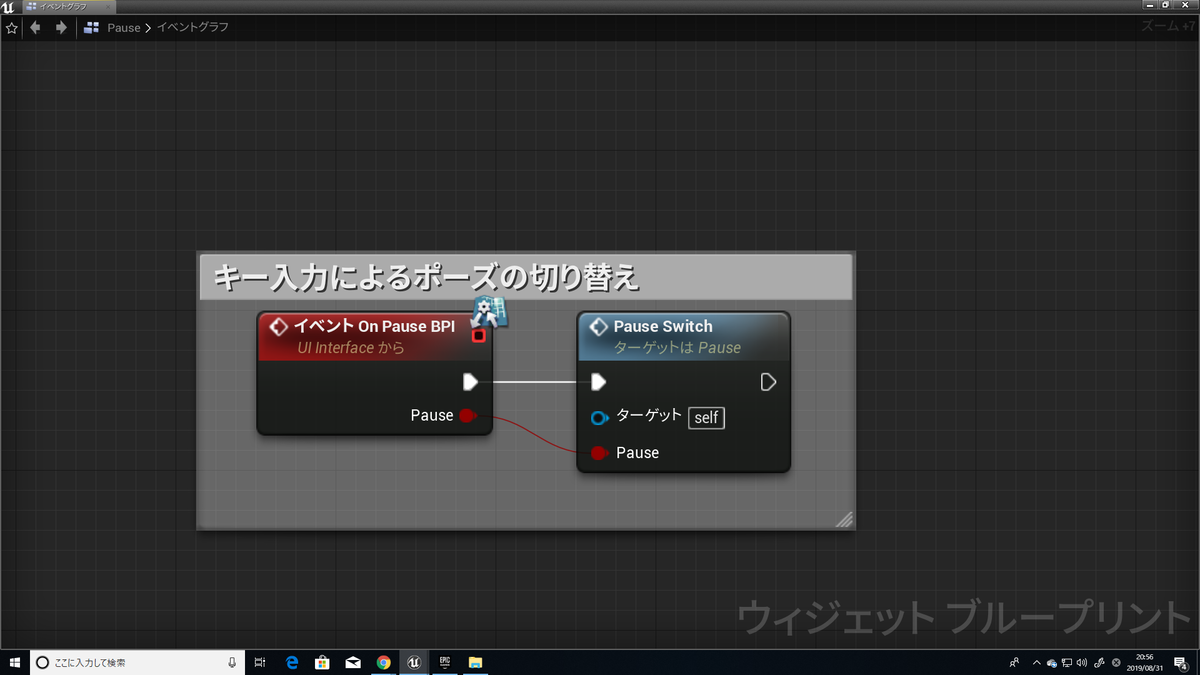The image size is (1200, 675).
Task: Expand hidden icons in the system tray
Action: 1037,661
